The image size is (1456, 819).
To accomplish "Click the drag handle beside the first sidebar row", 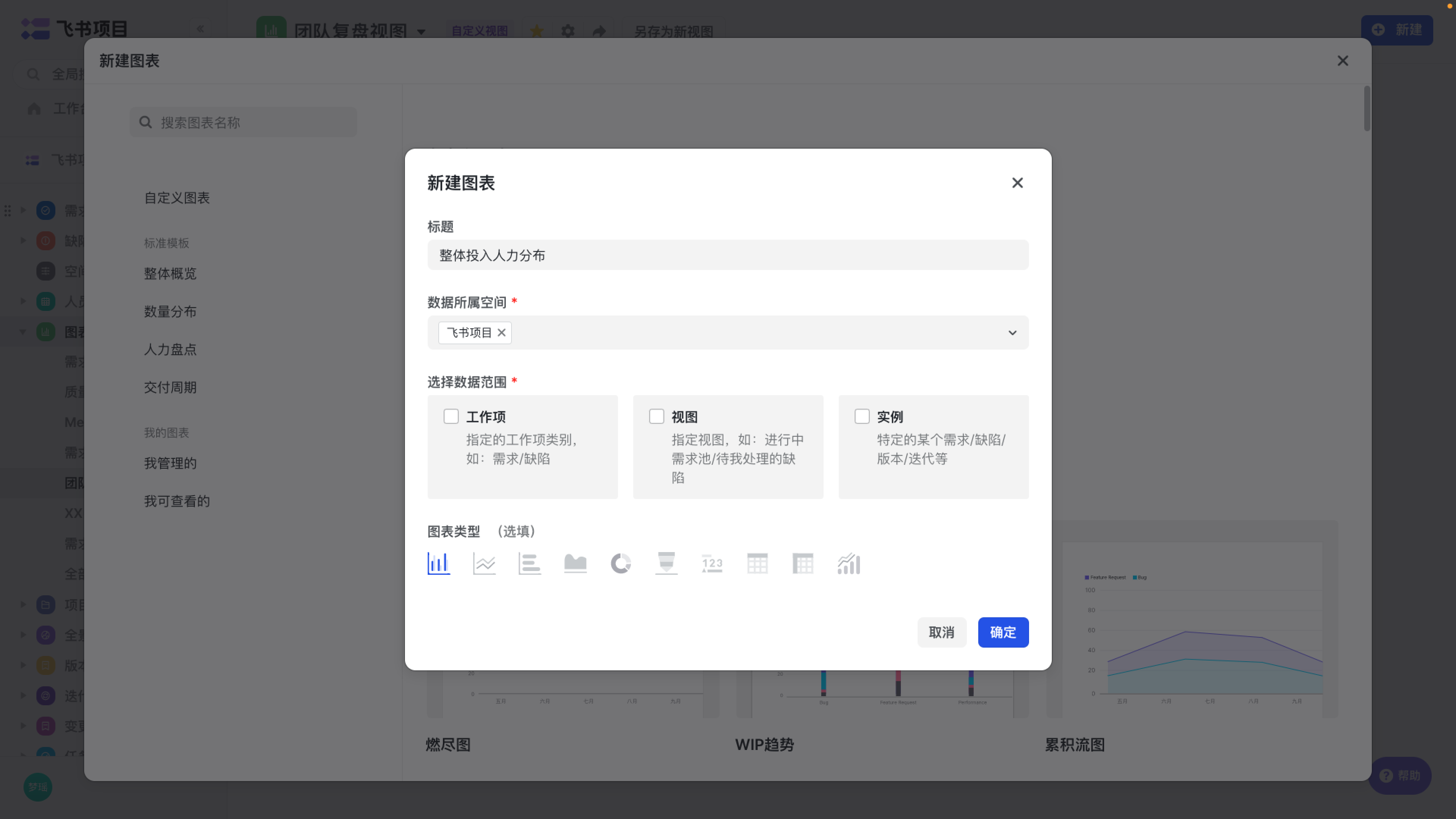I will tap(7, 210).
